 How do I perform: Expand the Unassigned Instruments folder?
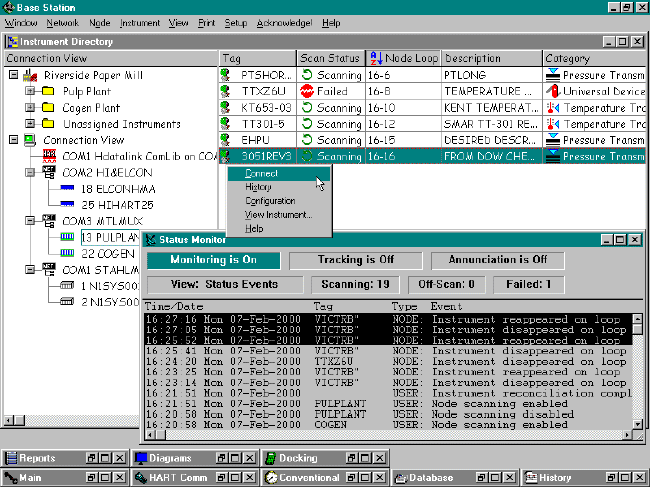(31, 124)
